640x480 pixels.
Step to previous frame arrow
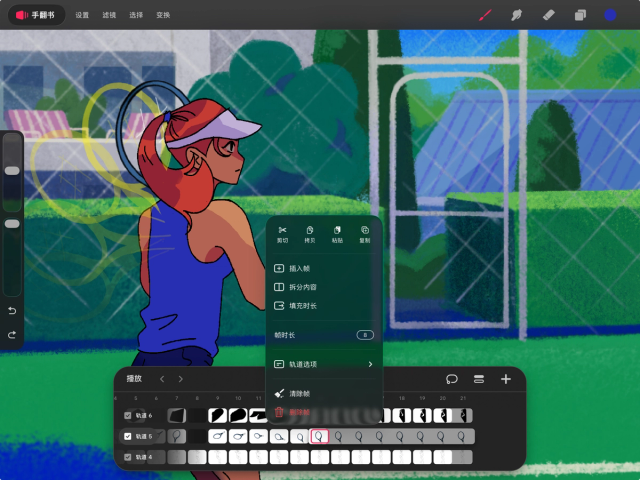[x=162, y=379]
